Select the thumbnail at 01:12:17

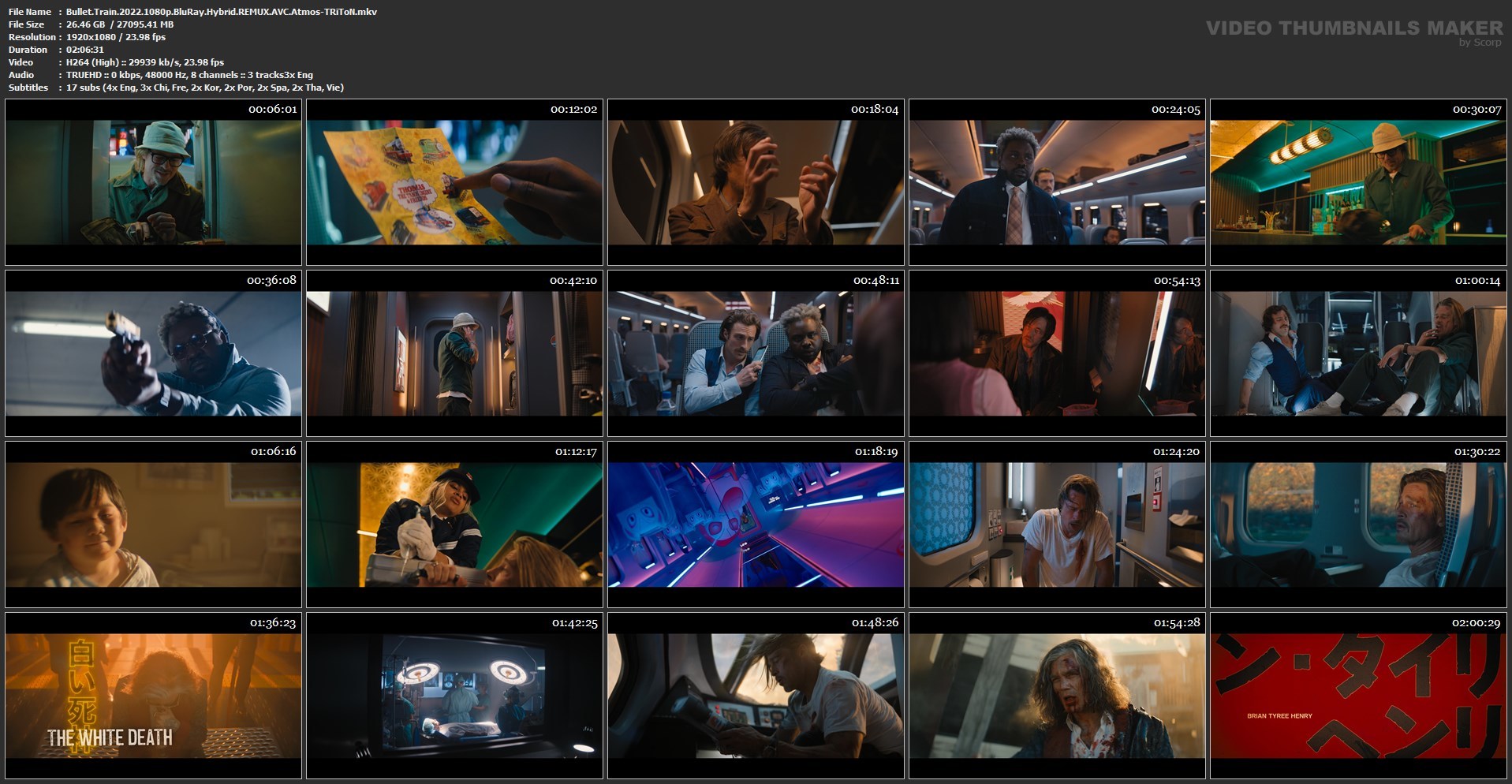[454, 525]
